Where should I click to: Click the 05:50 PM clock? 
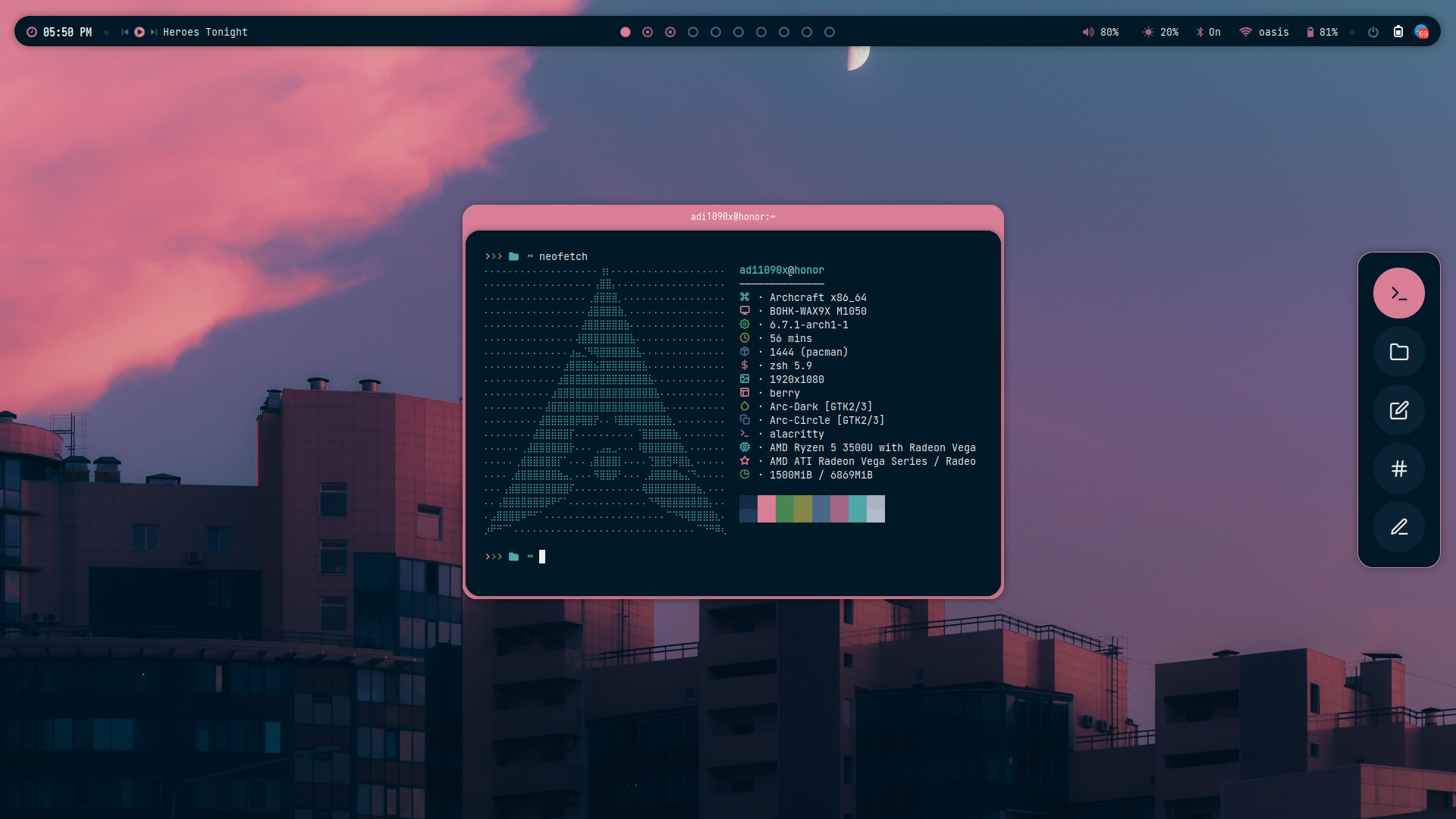[67, 32]
